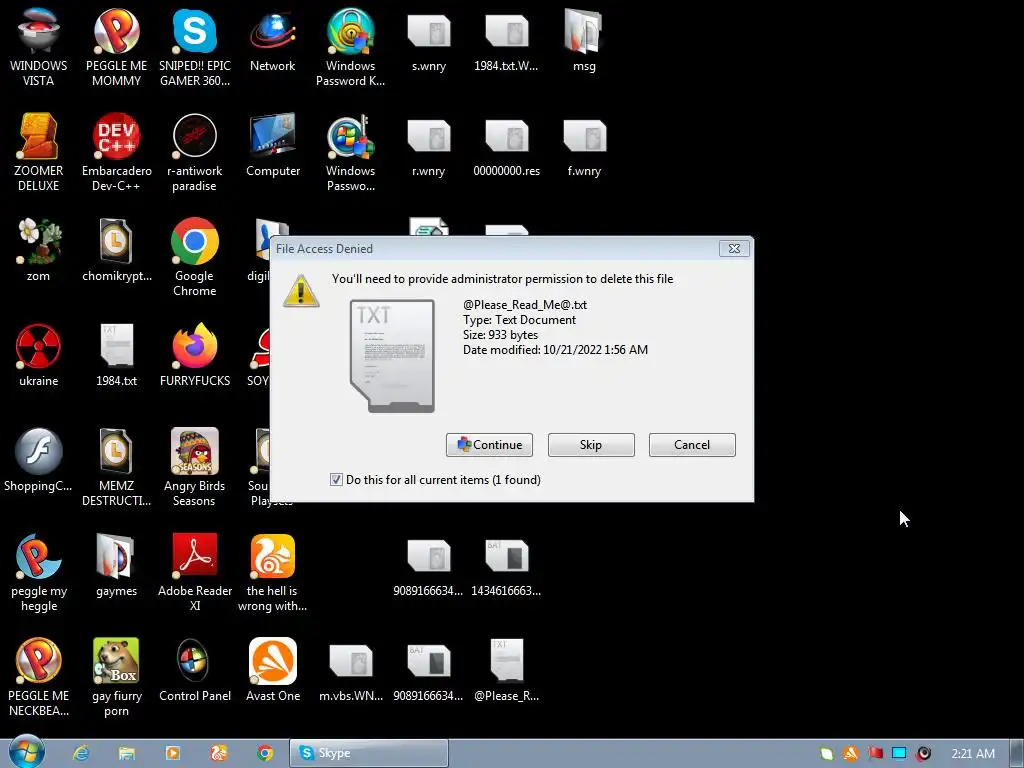Select the ukraine radiation icon
The height and width of the screenshot is (768, 1024).
[x=39, y=356]
